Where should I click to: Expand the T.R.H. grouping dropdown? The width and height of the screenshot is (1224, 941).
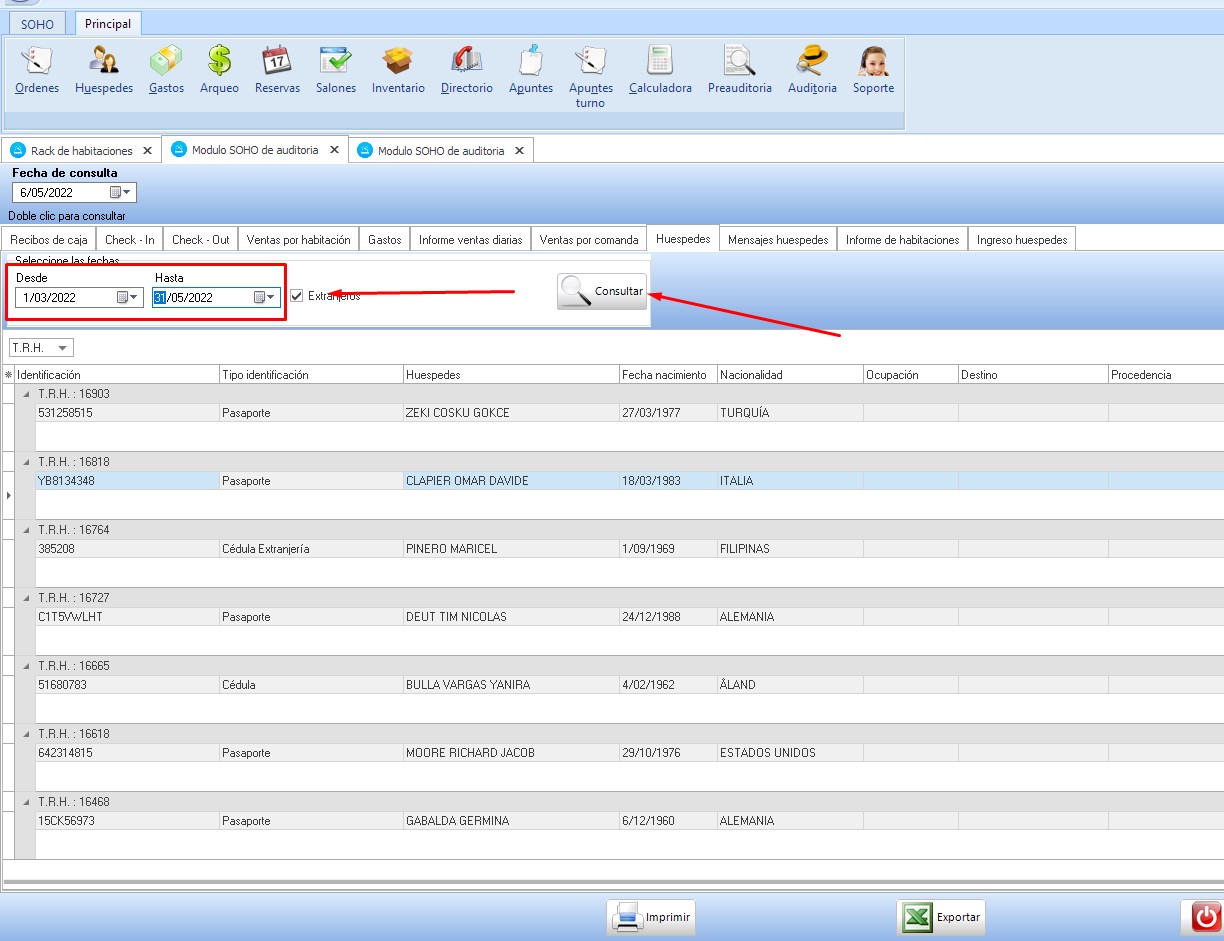(62, 348)
